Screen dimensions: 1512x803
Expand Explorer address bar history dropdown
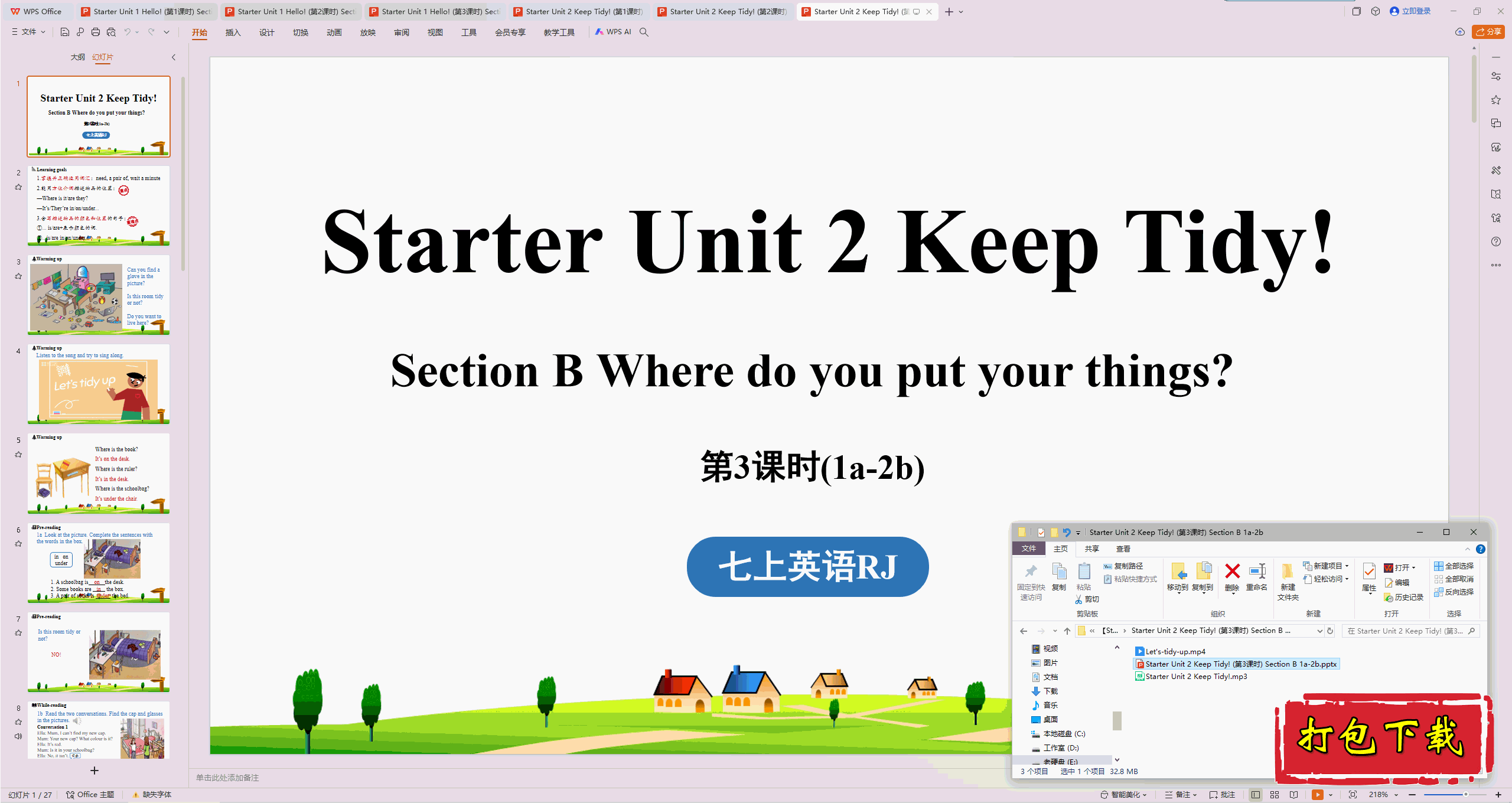coord(1320,631)
